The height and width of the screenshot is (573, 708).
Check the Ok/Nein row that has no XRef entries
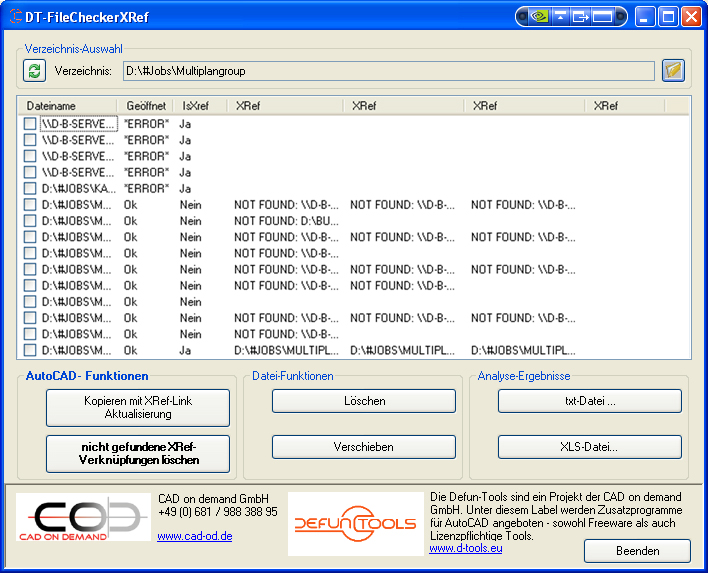[x=30, y=302]
